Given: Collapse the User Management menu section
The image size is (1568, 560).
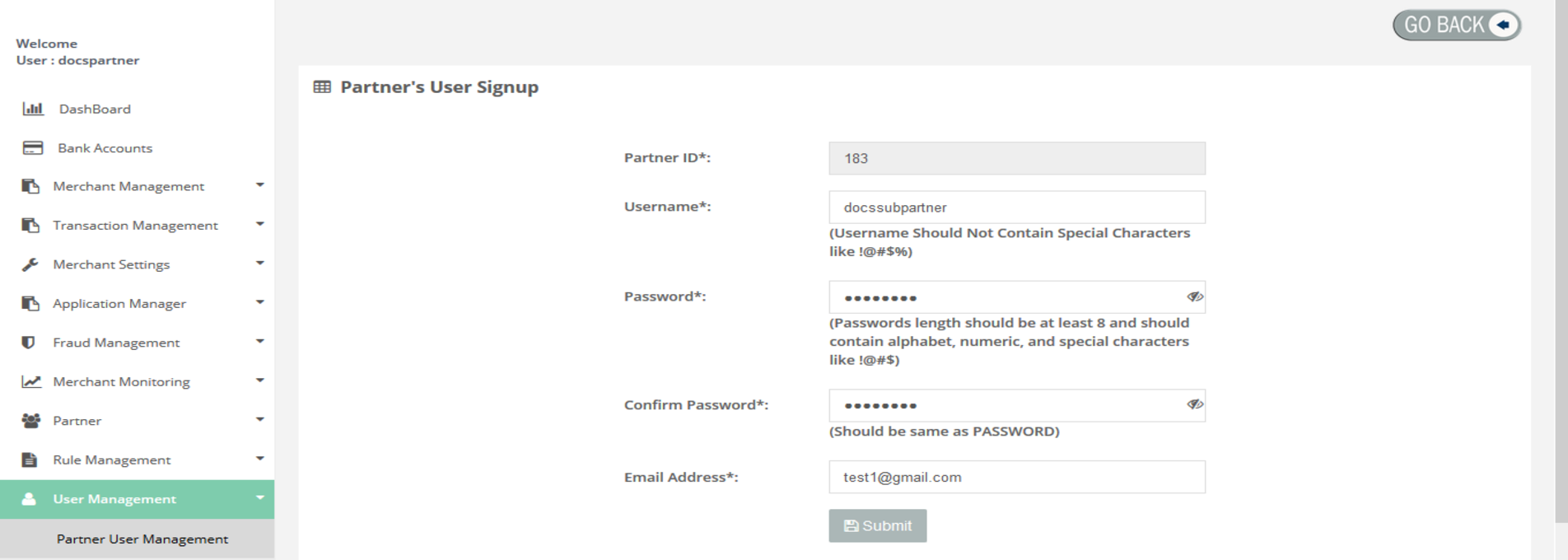Looking at the screenshot, I should click(259, 498).
